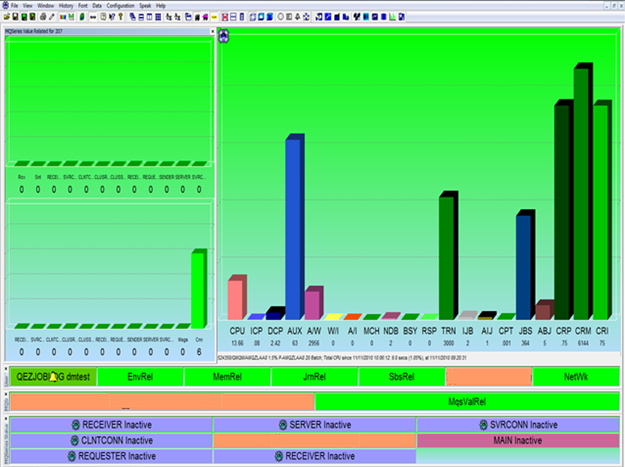Screen dimensions: 625x467
Task: Click the open folder icon in toolbar
Action: pyautogui.click(x=7, y=17)
